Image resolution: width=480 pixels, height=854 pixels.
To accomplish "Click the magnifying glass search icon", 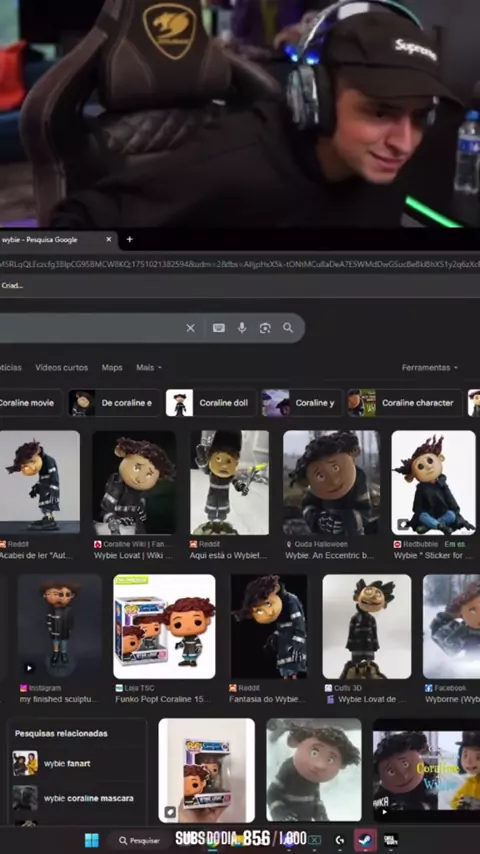I will pyautogui.click(x=288, y=328).
